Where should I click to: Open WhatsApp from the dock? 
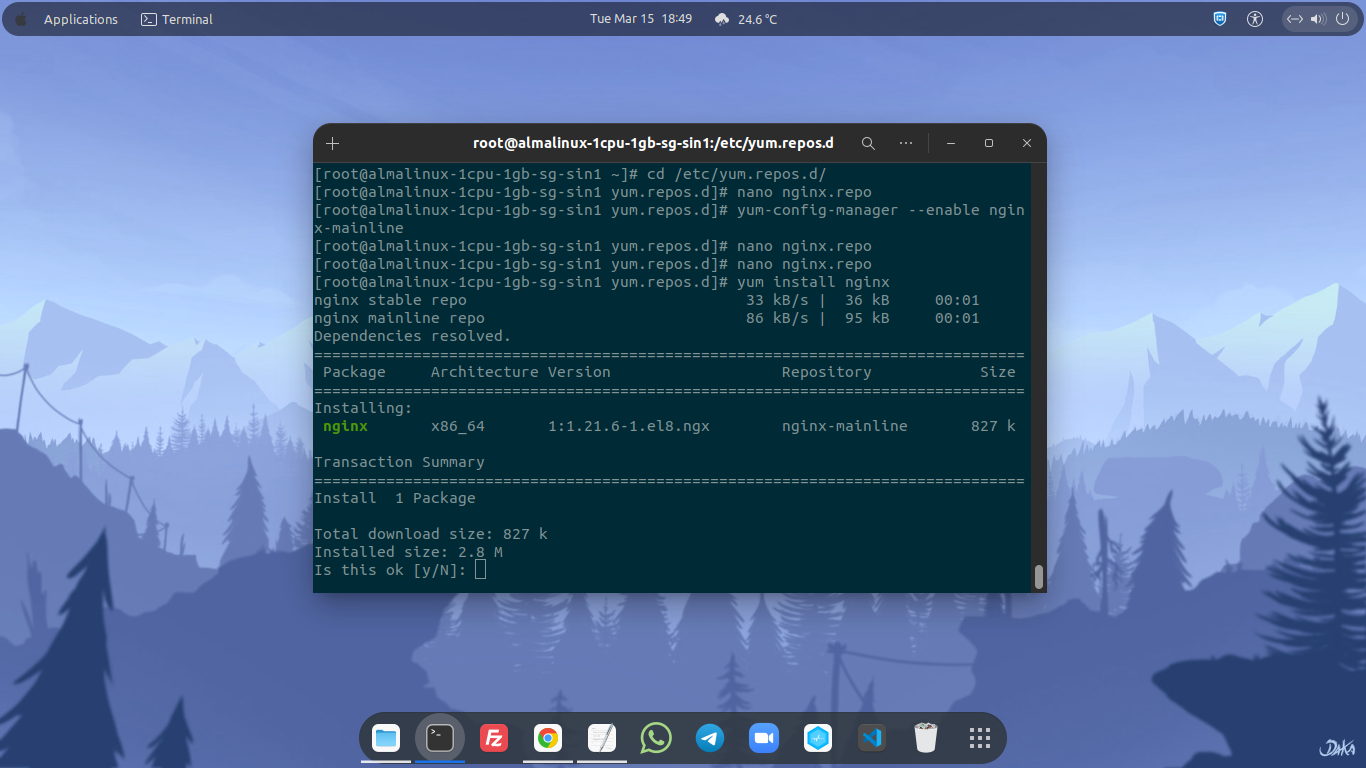pyautogui.click(x=656, y=738)
